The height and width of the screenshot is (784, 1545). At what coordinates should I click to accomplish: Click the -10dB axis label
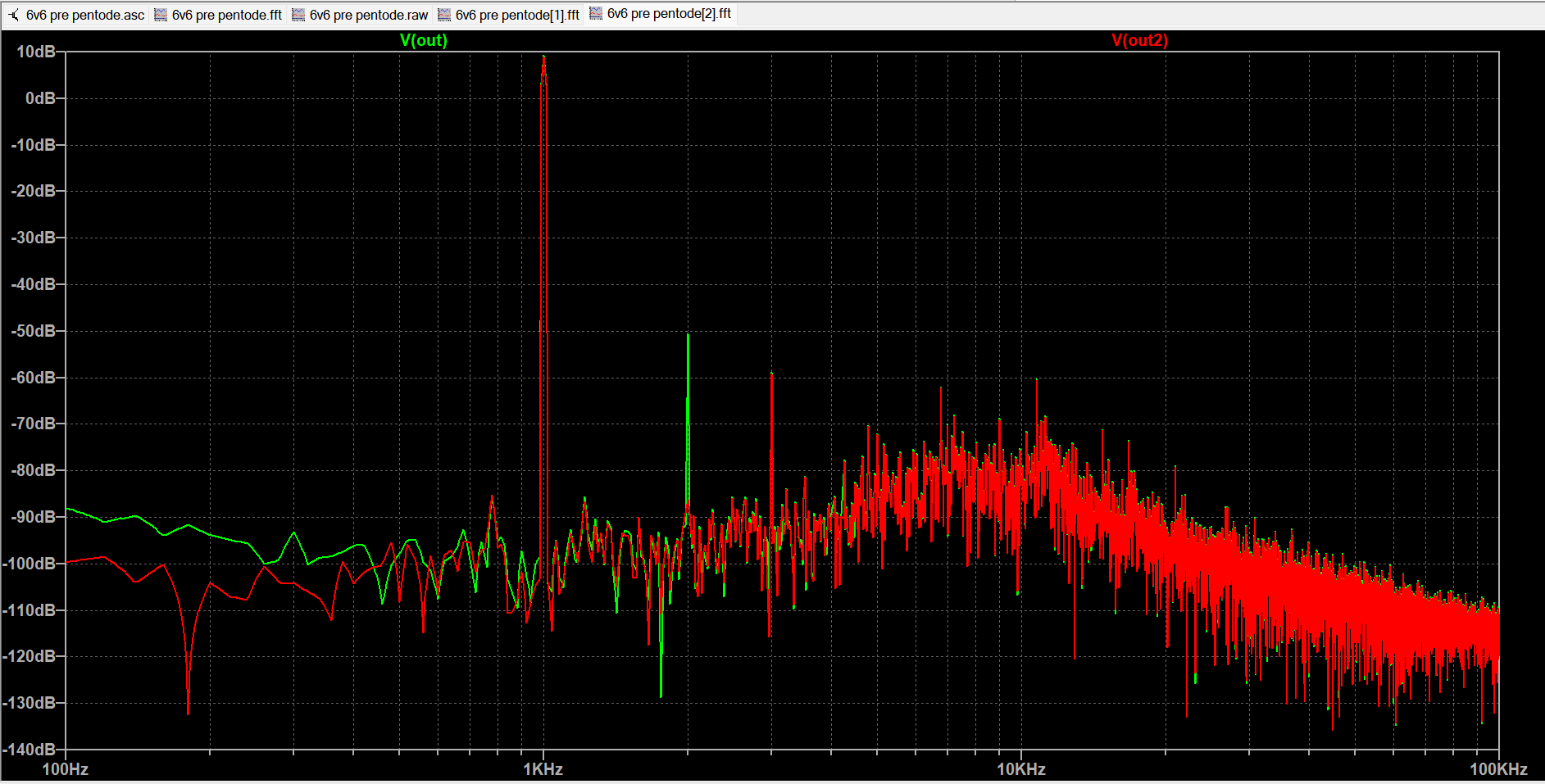coord(33,145)
